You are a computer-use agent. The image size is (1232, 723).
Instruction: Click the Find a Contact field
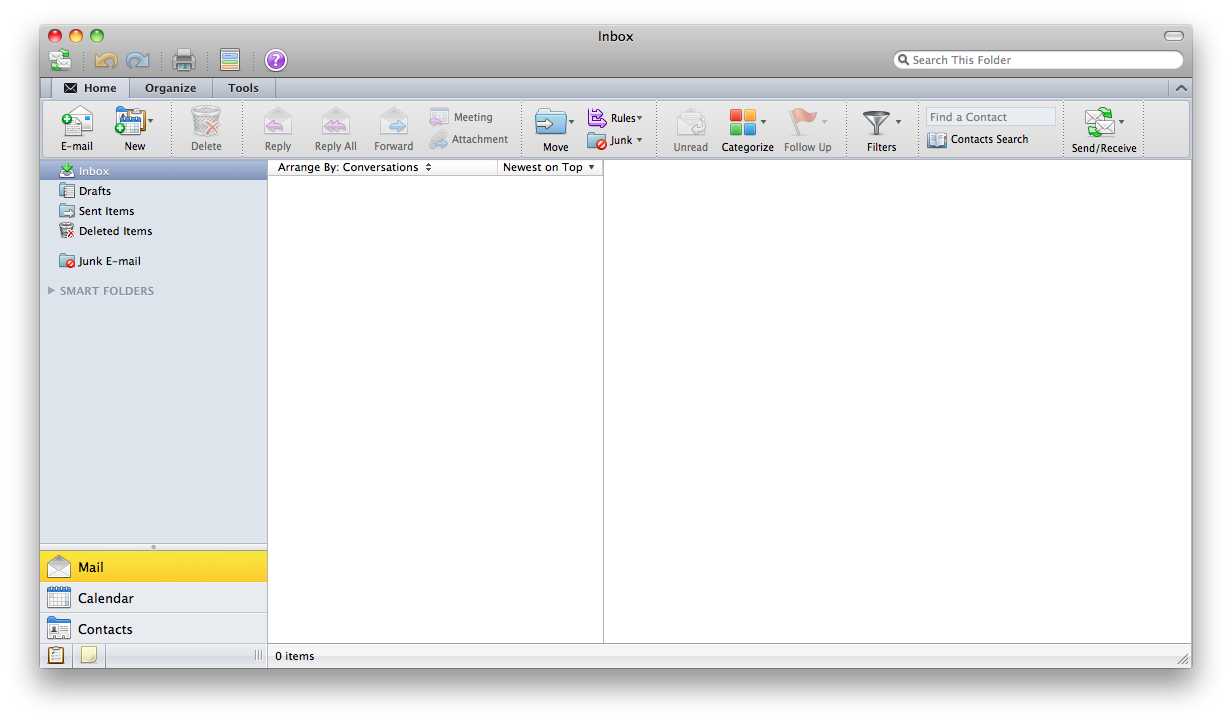coord(989,117)
